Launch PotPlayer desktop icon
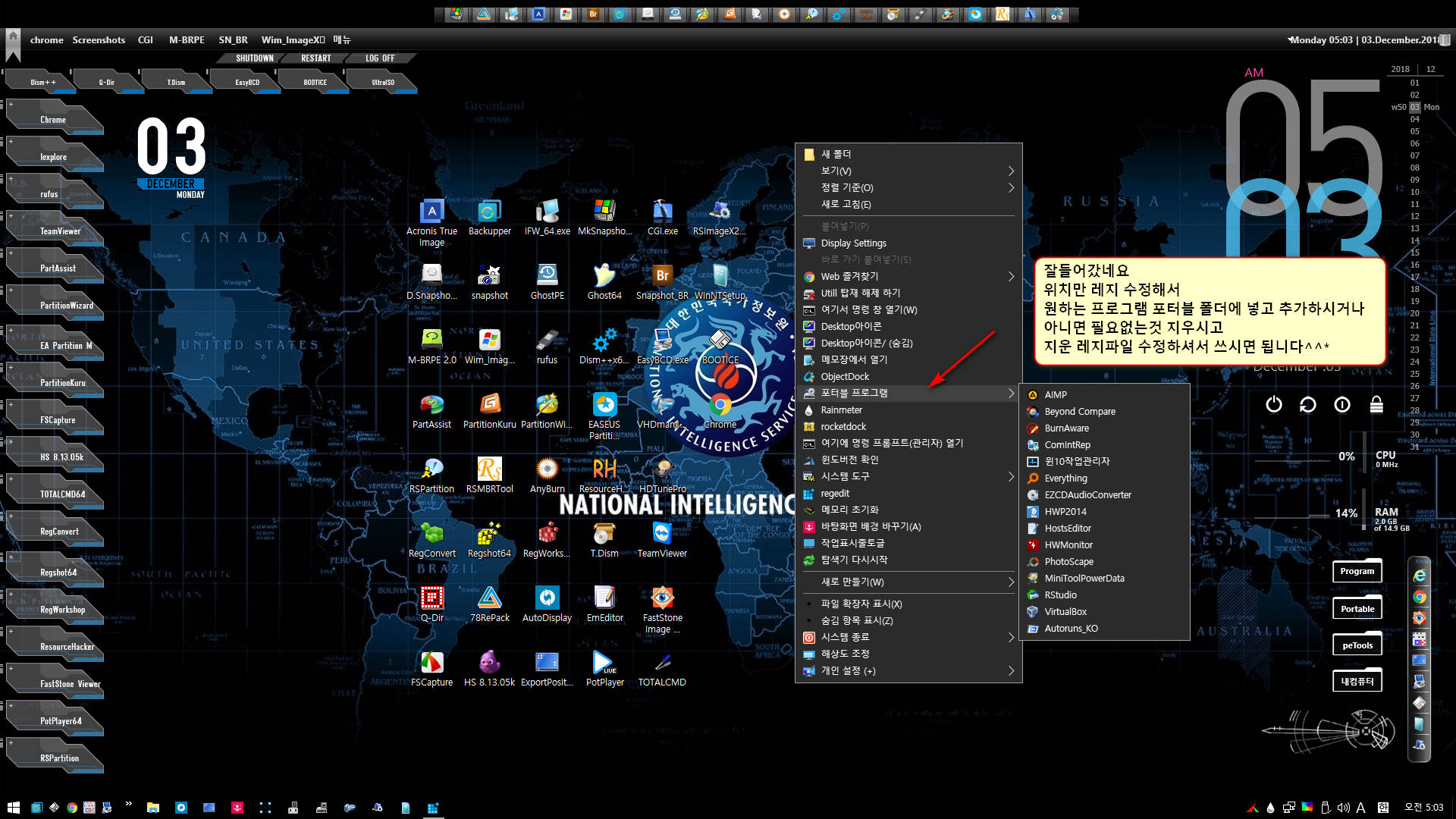1456x819 pixels. 604,670
